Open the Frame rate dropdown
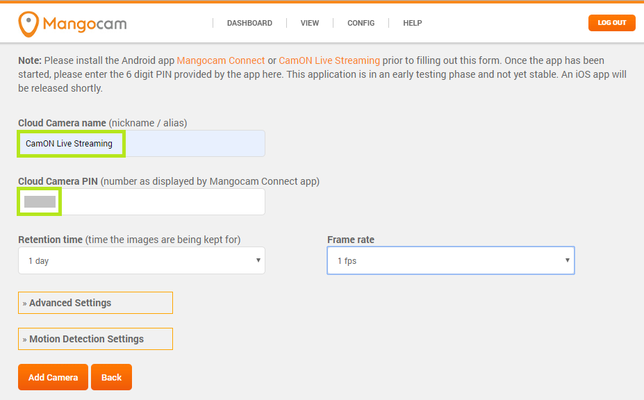Screen dimensions: 644x400 [x=451, y=260]
